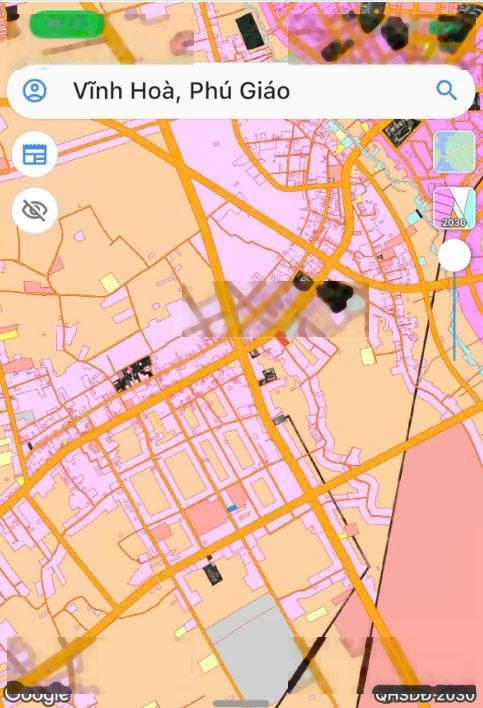
Task: Tap the small red parcel marker
Action: coord(282,339)
